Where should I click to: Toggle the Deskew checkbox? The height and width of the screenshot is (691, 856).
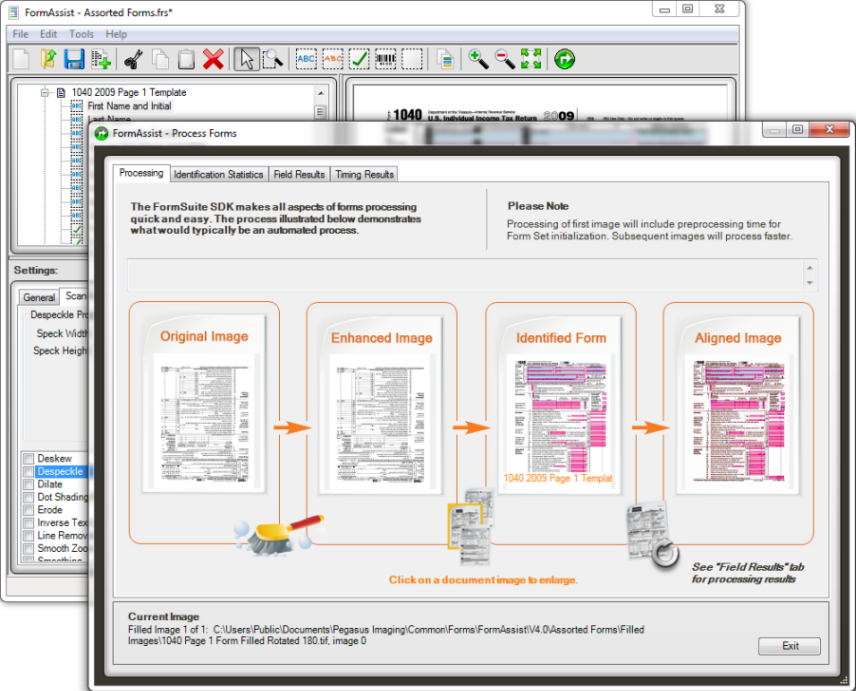(x=28, y=458)
